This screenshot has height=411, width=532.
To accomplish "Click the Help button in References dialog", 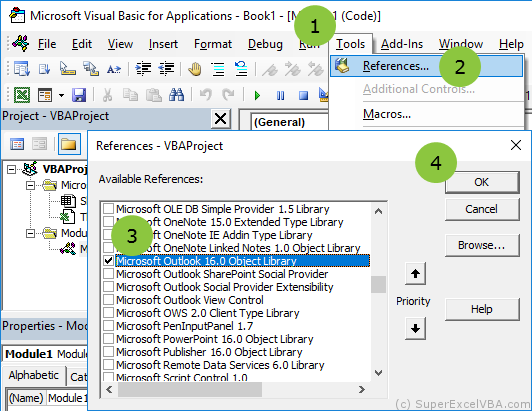I will (482, 309).
